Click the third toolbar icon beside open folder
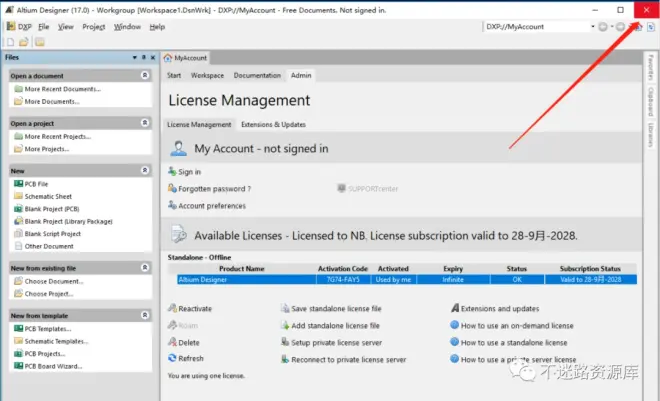The height and width of the screenshot is (401, 660). pyautogui.click(x=40, y=42)
